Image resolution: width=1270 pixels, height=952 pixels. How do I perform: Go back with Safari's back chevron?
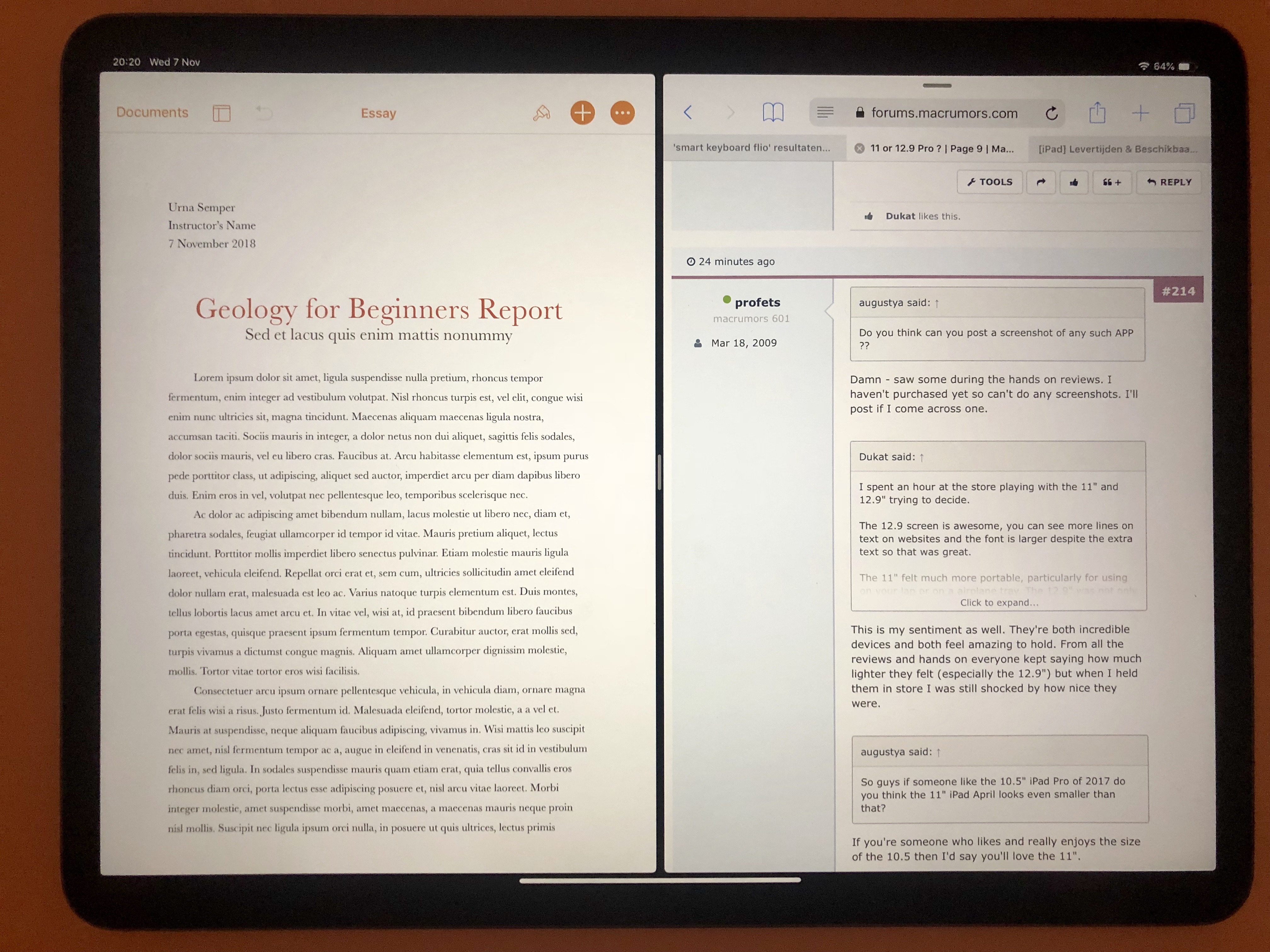click(x=689, y=112)
